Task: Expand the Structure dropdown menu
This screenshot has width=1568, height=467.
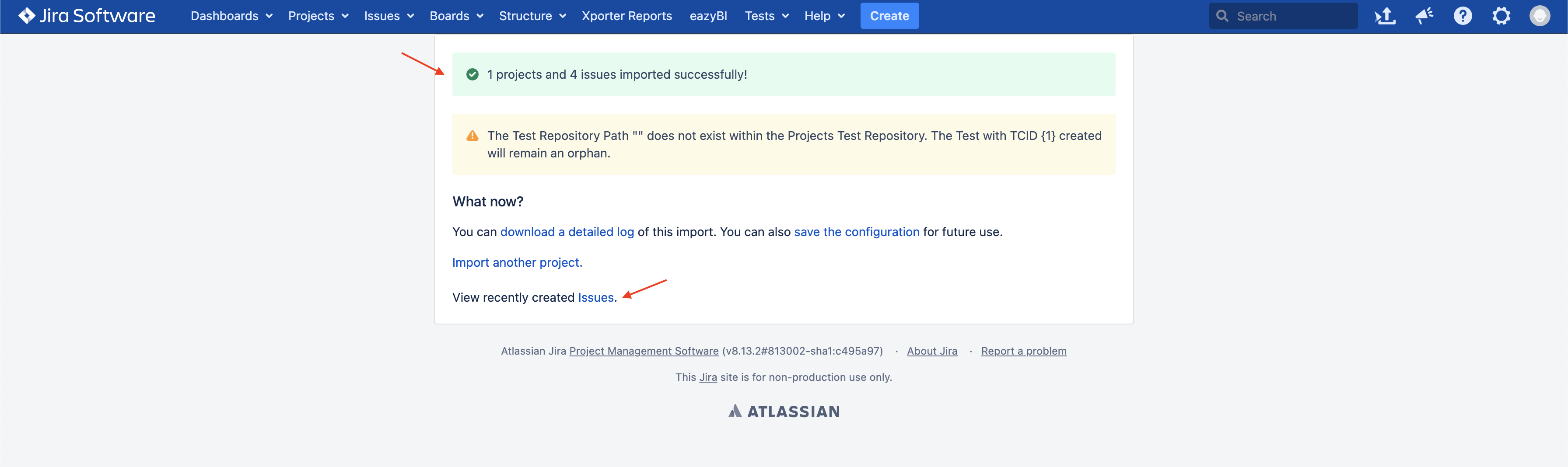Action: tap(532, 16)
